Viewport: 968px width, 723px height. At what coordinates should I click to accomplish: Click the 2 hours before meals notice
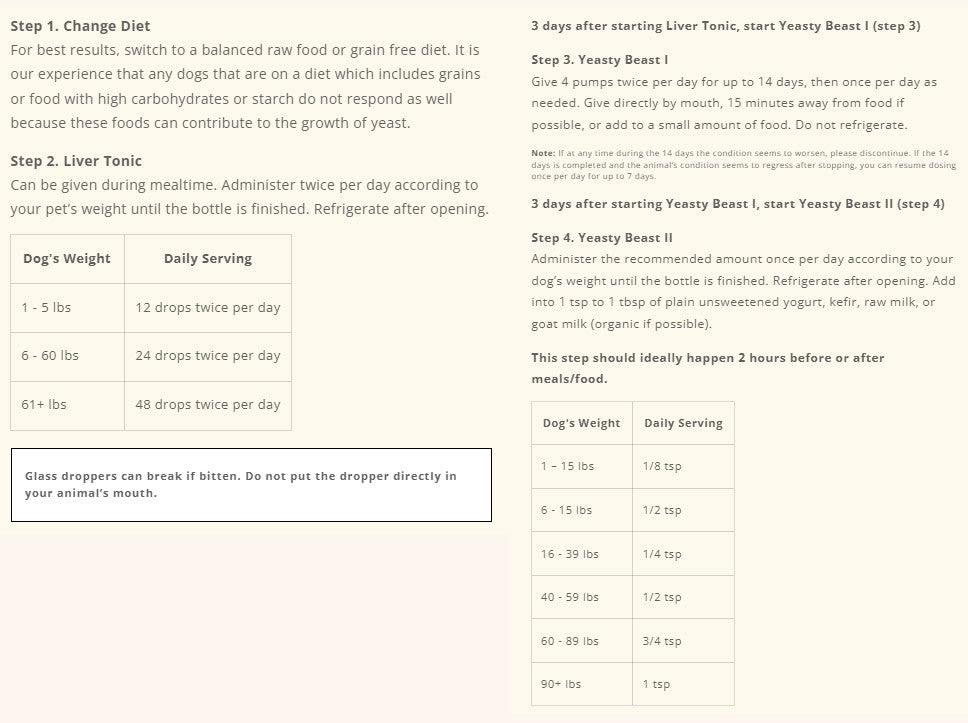click(707, 368)
